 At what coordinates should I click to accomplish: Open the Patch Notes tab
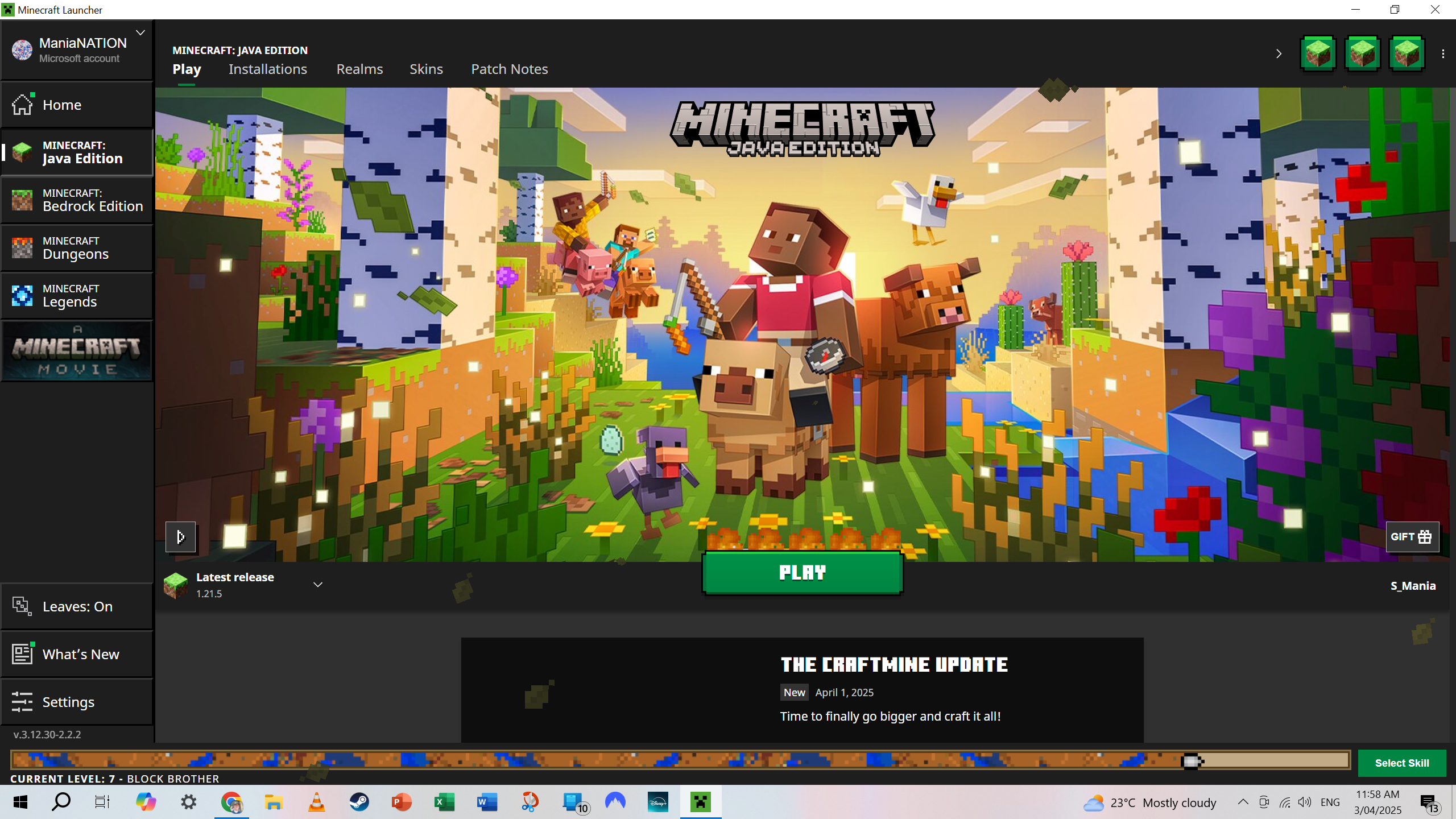(x=509, y=69)
